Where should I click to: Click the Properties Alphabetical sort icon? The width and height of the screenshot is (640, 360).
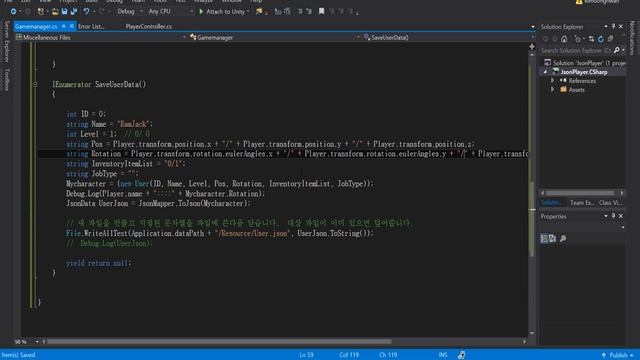pyautogui.click(x=553, y=238)
